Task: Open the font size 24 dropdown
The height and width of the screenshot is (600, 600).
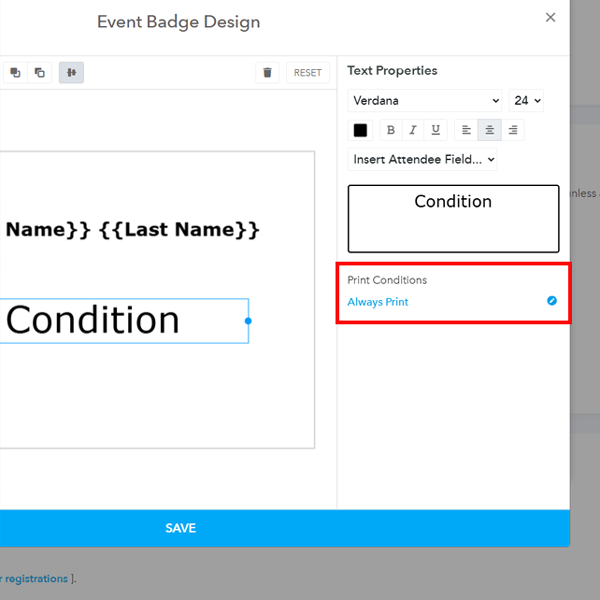Action: pos(526,100)
